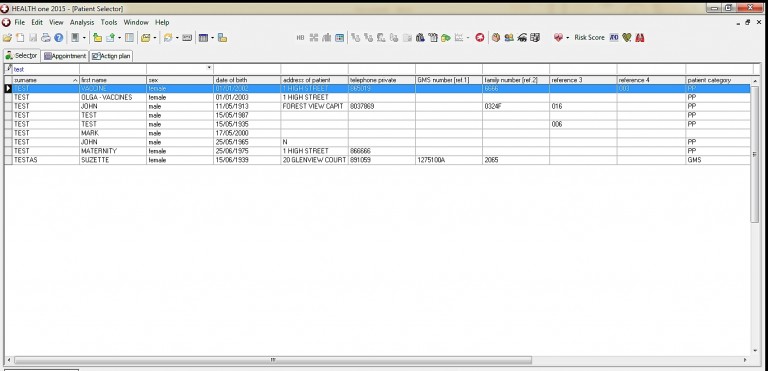Open dropdown arrow beside table grid icon
This screenshot has height=371, width=768.
[212, 38]
